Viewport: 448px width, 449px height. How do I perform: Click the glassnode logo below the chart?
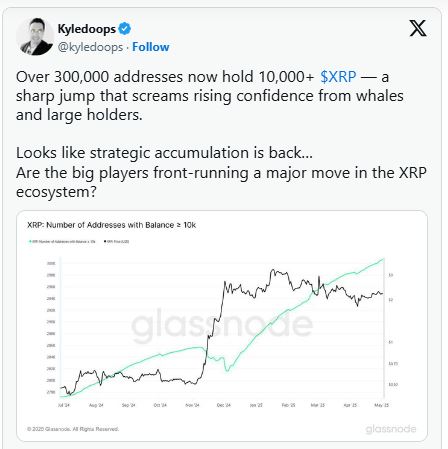391,429
